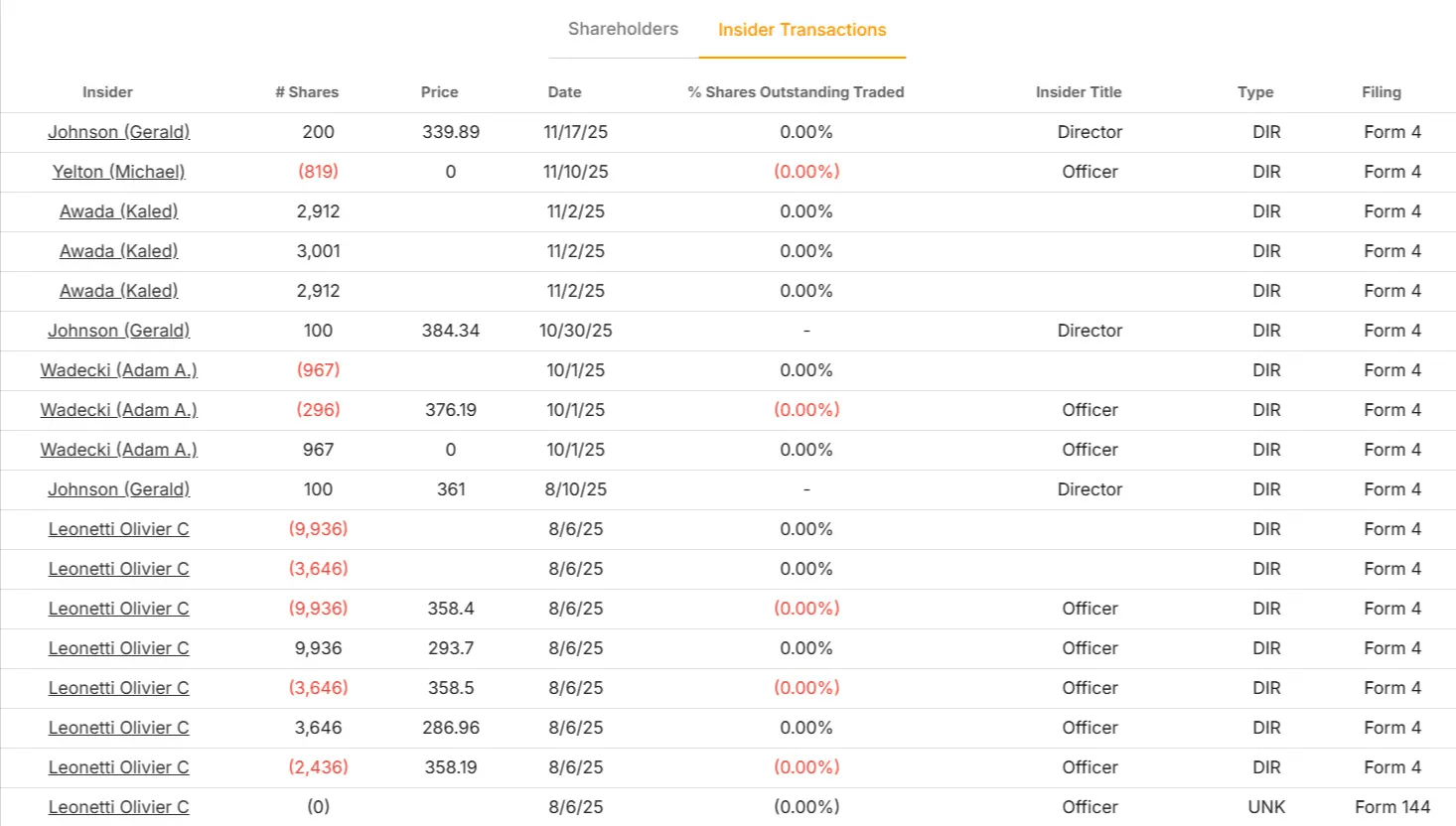Sort table by Price column header

pyautogui.click(x=439, y=92)
